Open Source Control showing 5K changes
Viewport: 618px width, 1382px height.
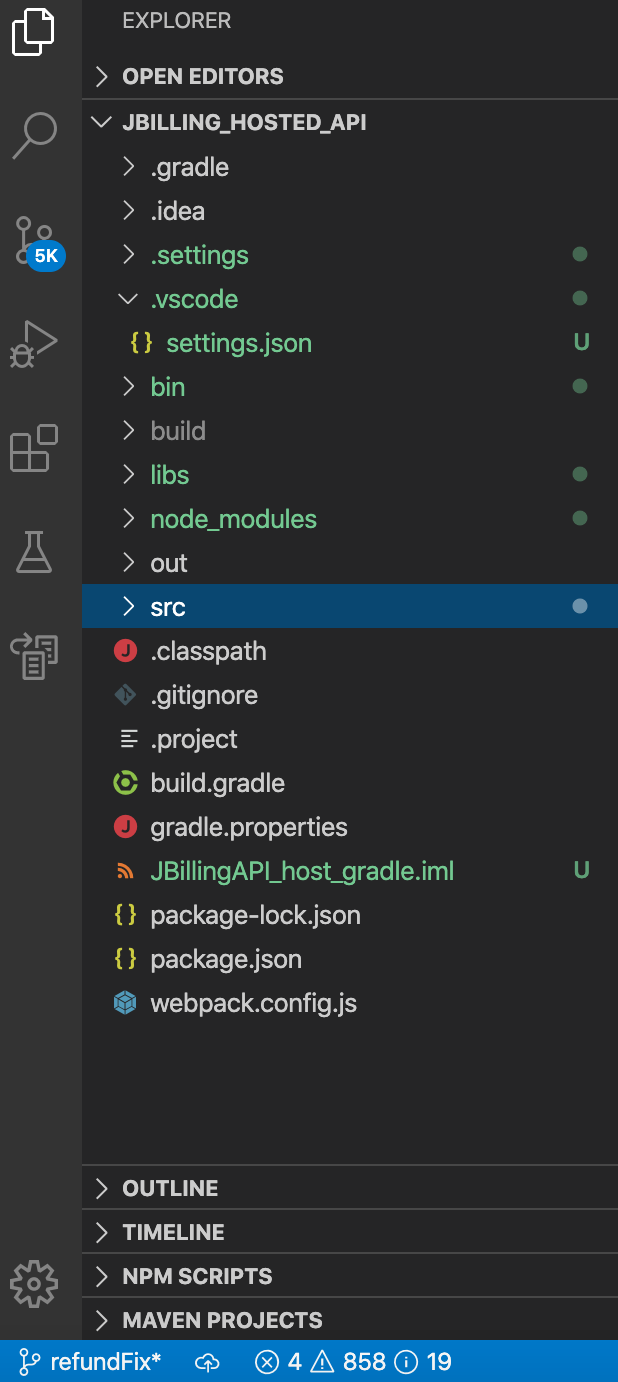pos(35,240)
